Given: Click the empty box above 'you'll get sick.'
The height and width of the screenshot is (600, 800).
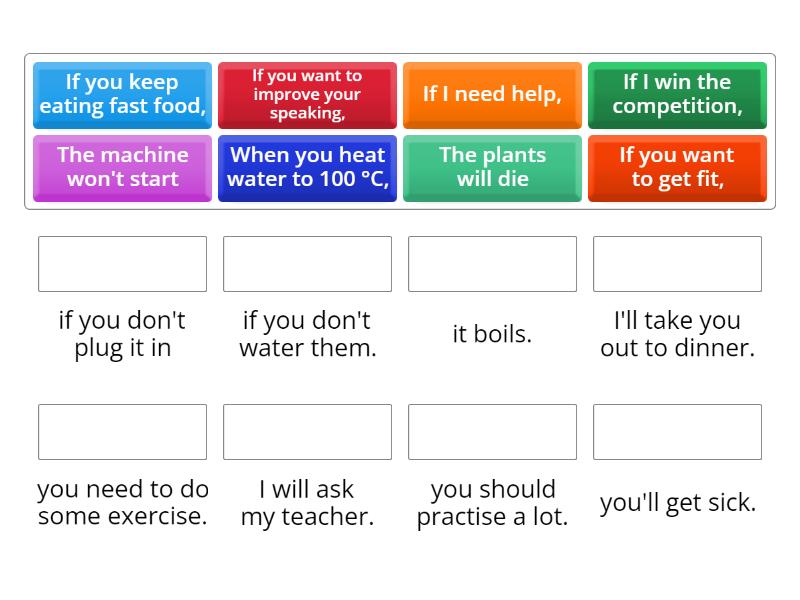Looking at the screenshot, I should click(677, 432).
